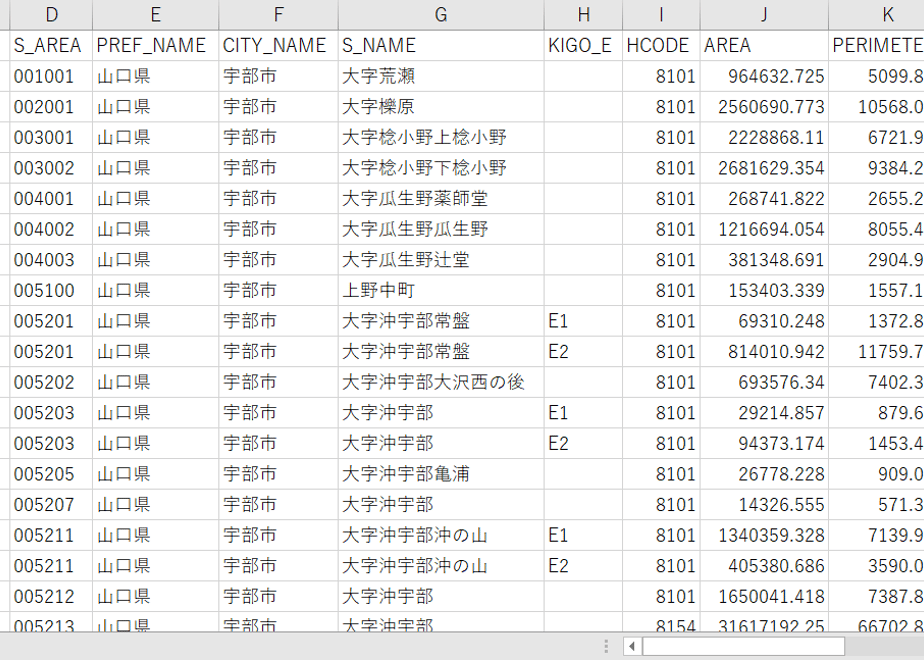Click AREA value 26778.228
This screenshot has width=924, height=660.
point(764,474)
